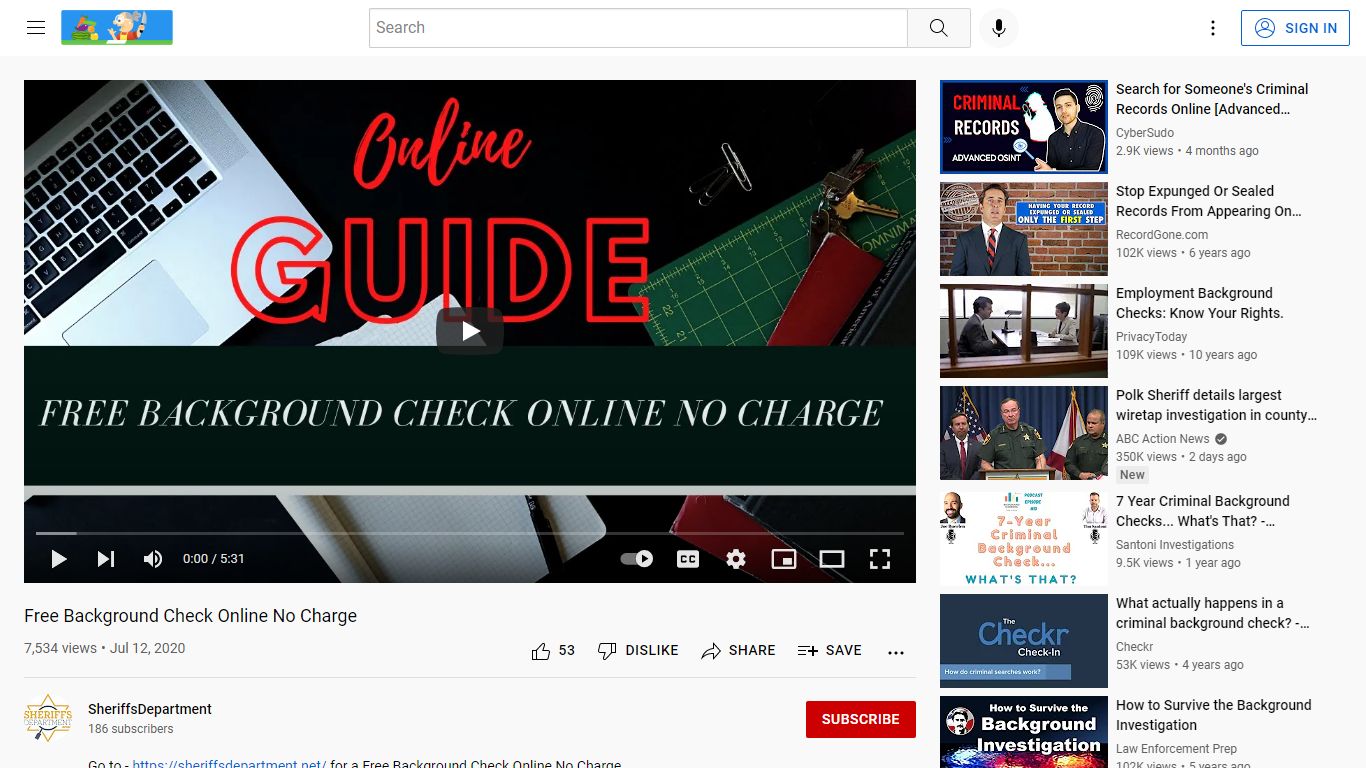Open Survive the Background Investigation thumbnail
1366x768 pixels.
(1024, 732)
